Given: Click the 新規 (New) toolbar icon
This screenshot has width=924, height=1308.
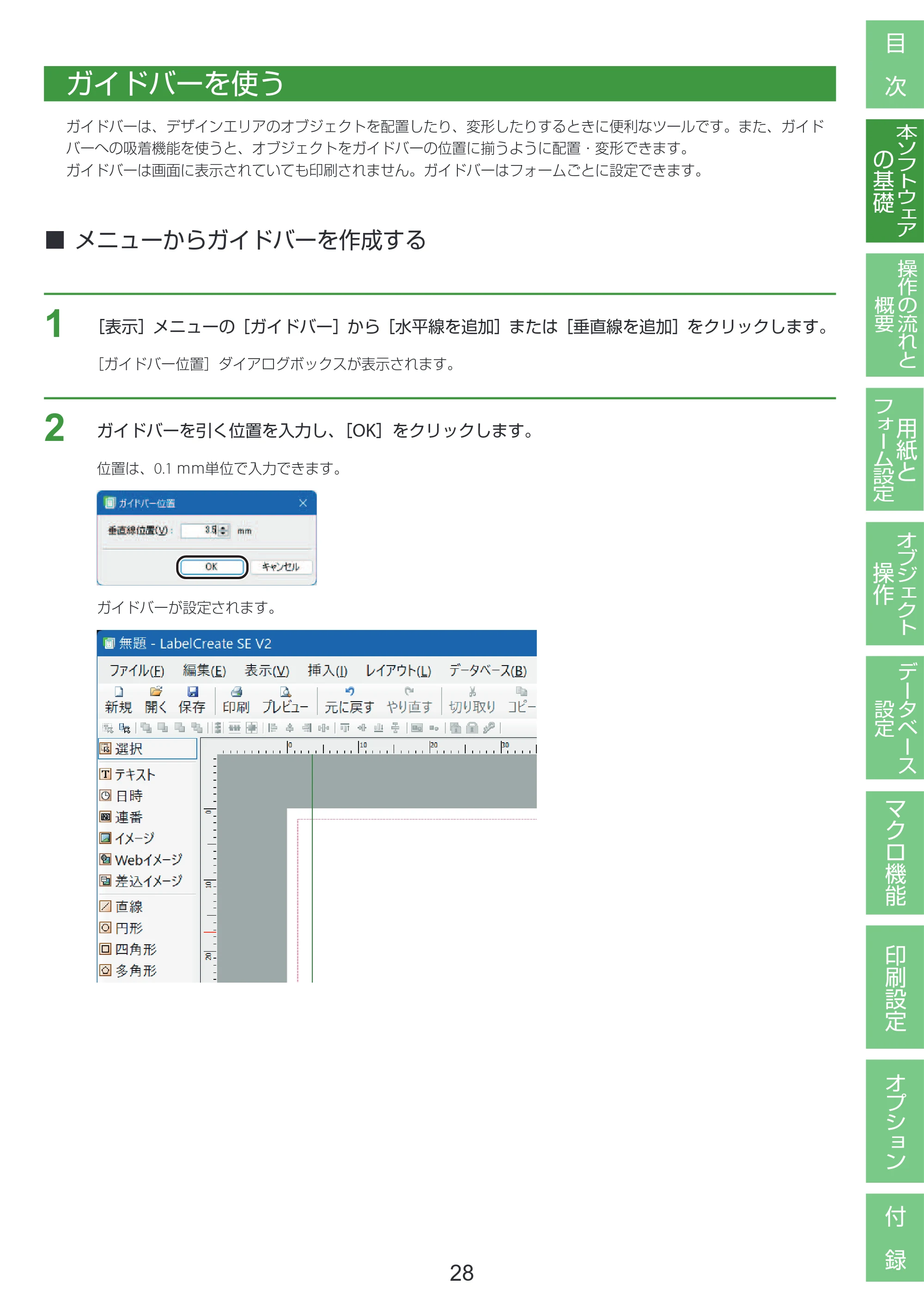Looking at the screenshot, I should (x=118, y=700).
